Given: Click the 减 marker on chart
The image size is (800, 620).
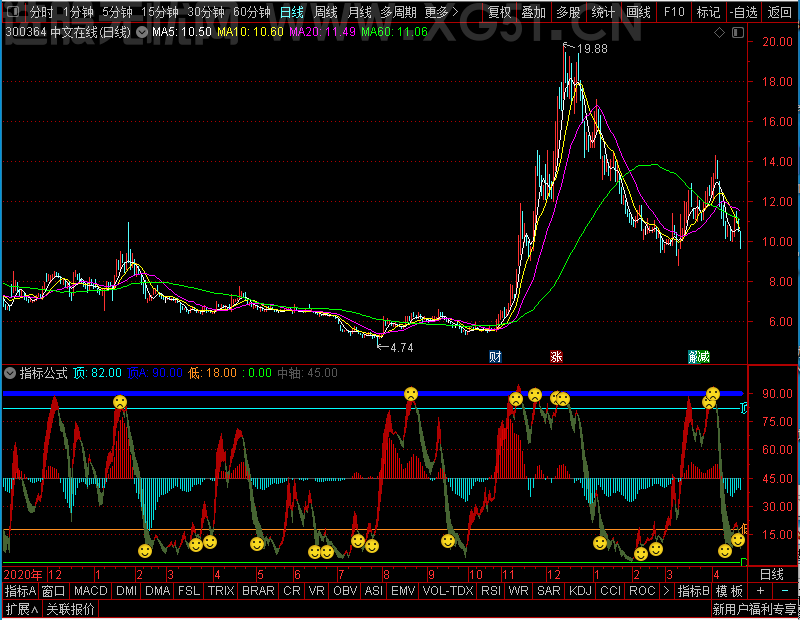Looking at the screenshot, I should (704, 357).
